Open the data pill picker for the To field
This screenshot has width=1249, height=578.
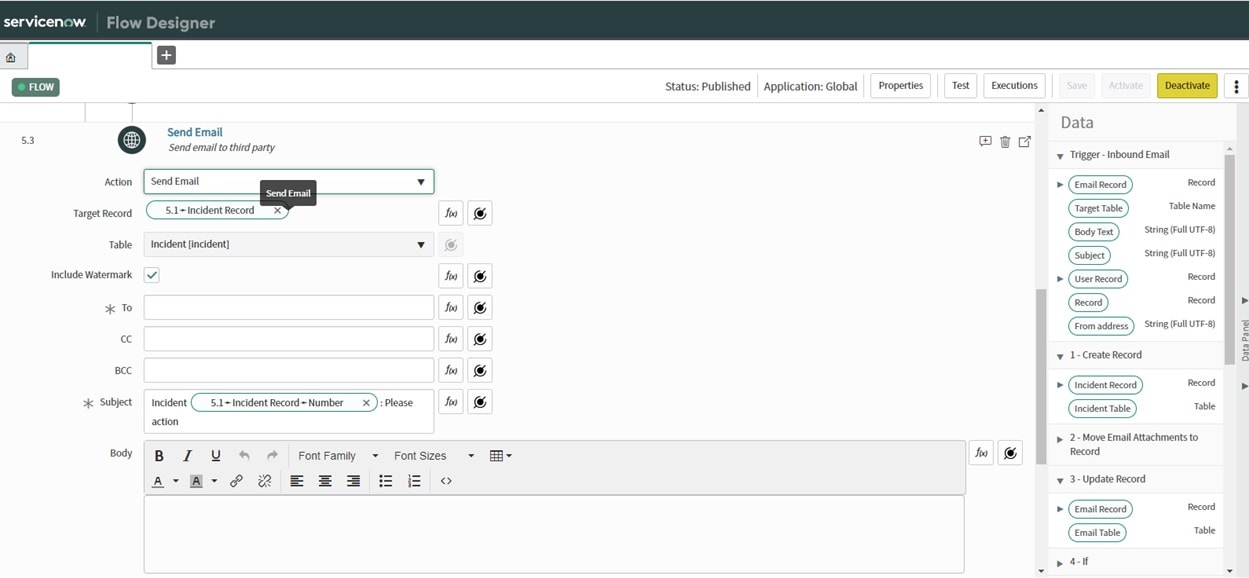tap(480, 306)
